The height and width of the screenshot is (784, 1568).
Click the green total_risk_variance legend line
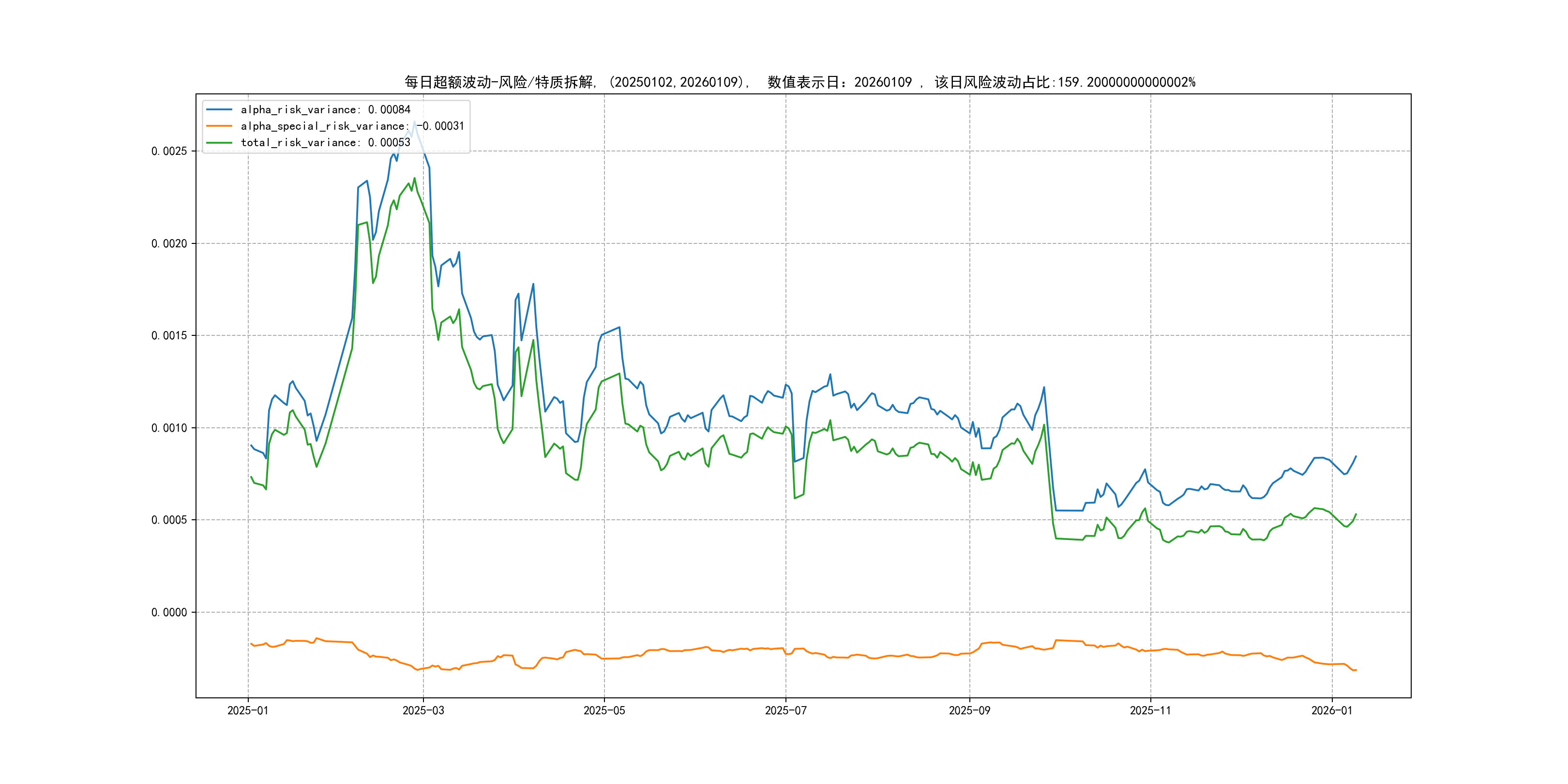point(219,142)
